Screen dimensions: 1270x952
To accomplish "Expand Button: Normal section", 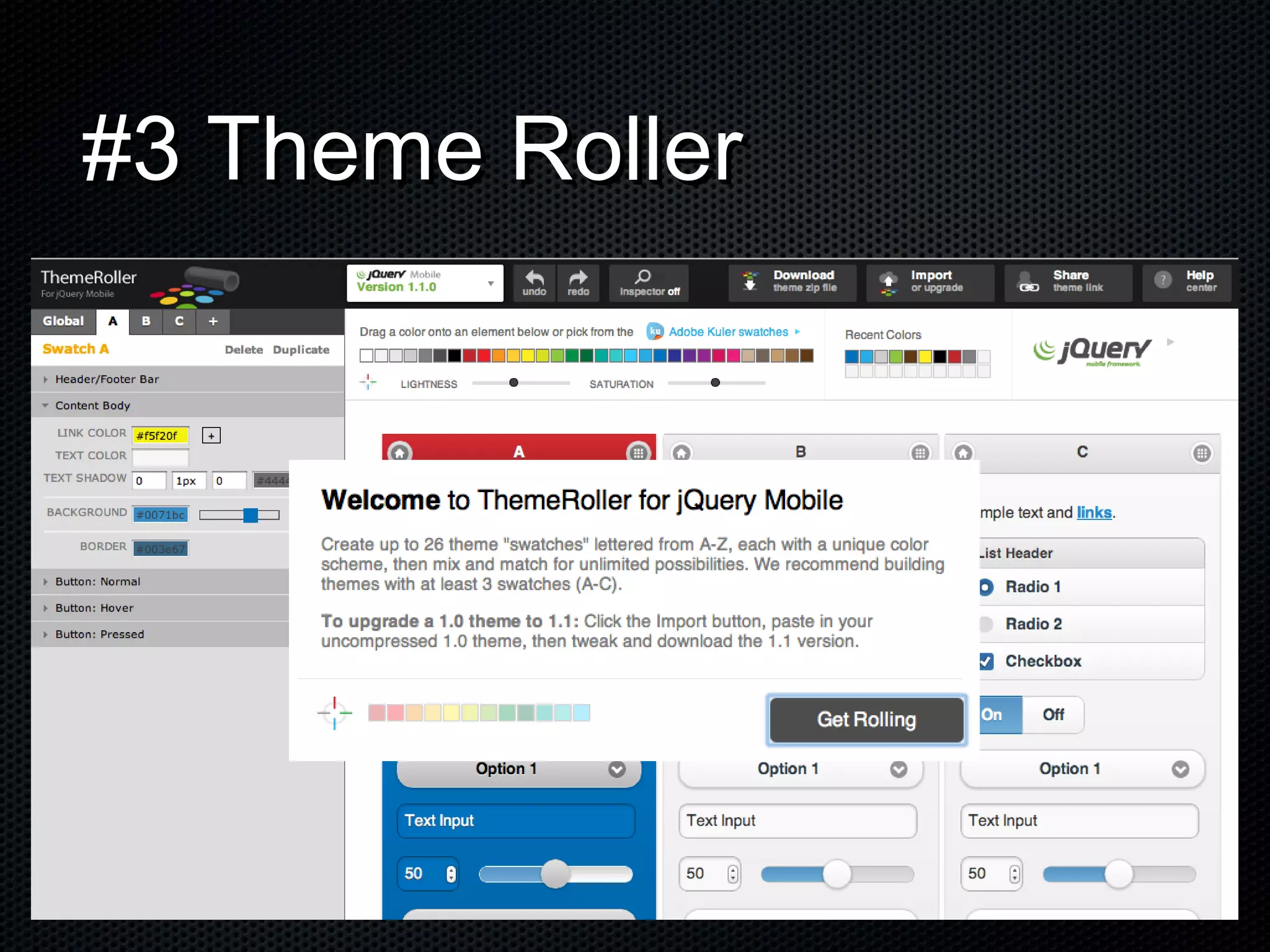I will pos(160,582).
